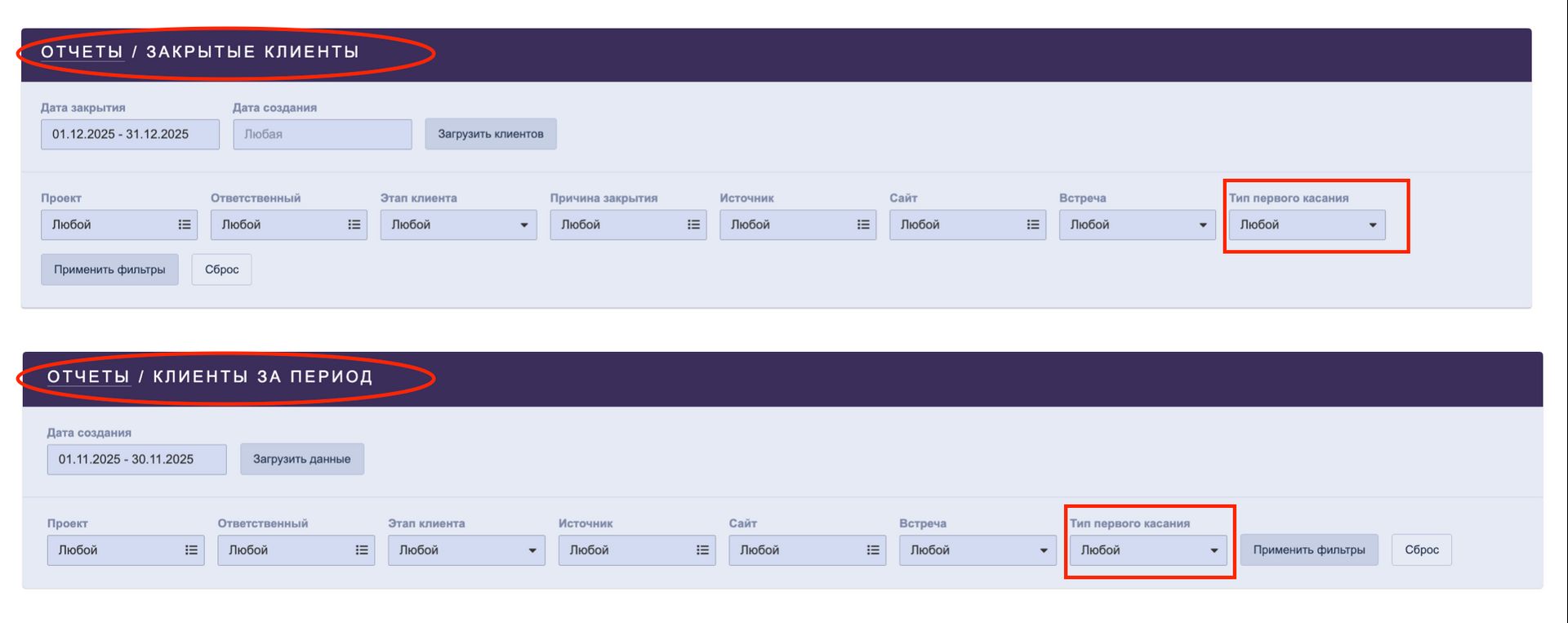This screenshot has width=1568, height=623.
Task: Click list icon in Ответственный filter under Закрытые клиенты
Action: 354,225
